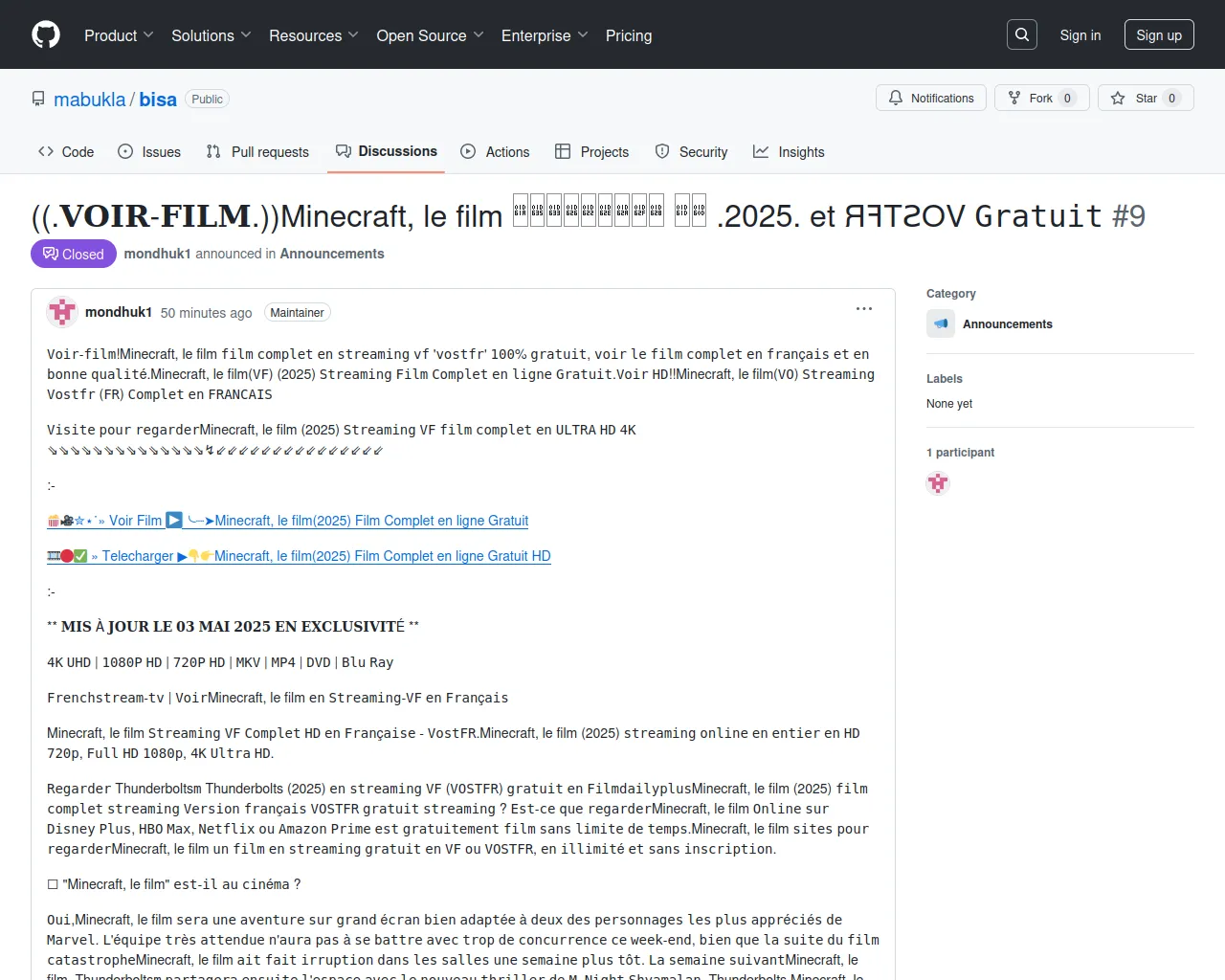Click the 'Voir Film' Minecraft streaming link
Image resolution: width=1225 pixels, height=980 pixels.
click(x=287, y=521)
